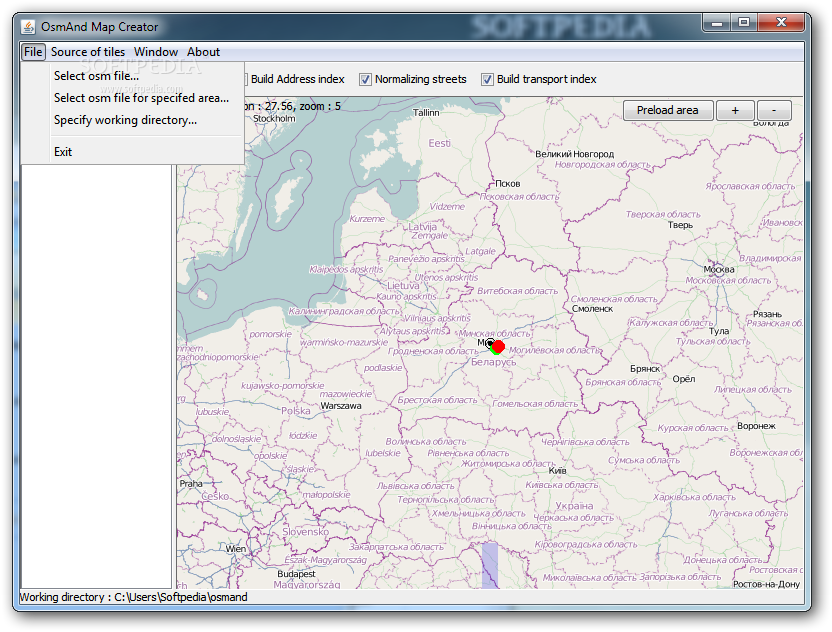Open the File menu

coord(33,52)
